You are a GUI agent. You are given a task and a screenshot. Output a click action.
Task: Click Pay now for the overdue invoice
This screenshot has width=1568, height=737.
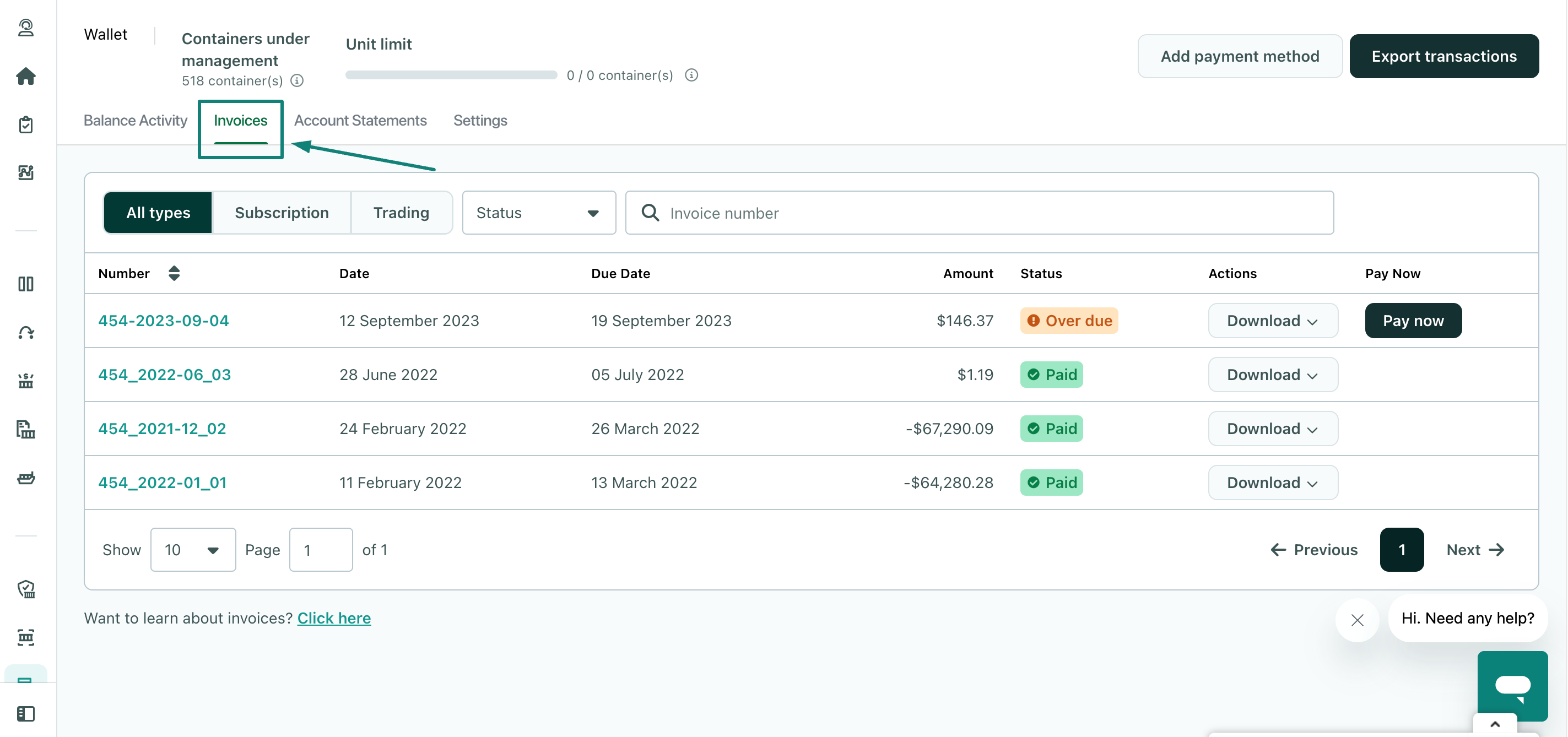tap(1413, 321)
